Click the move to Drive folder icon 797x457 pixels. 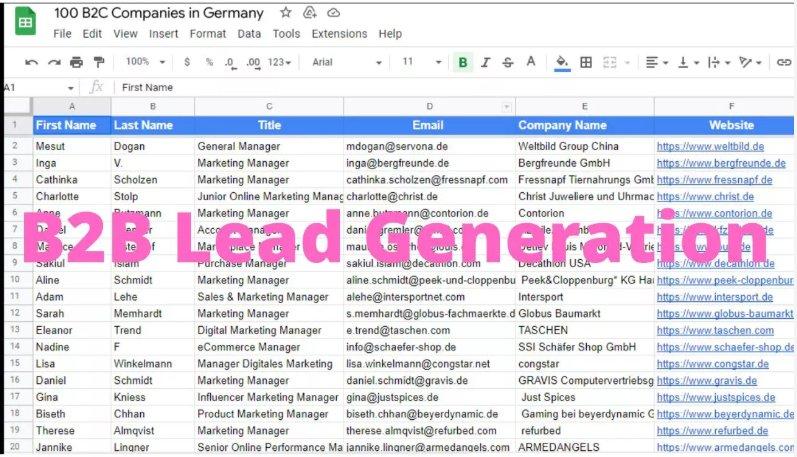tap(310, 12)
